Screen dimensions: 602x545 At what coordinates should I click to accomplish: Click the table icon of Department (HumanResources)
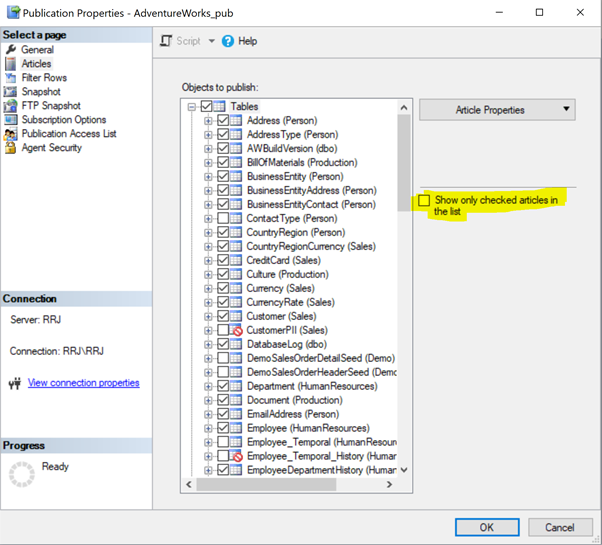coord(236,386)
